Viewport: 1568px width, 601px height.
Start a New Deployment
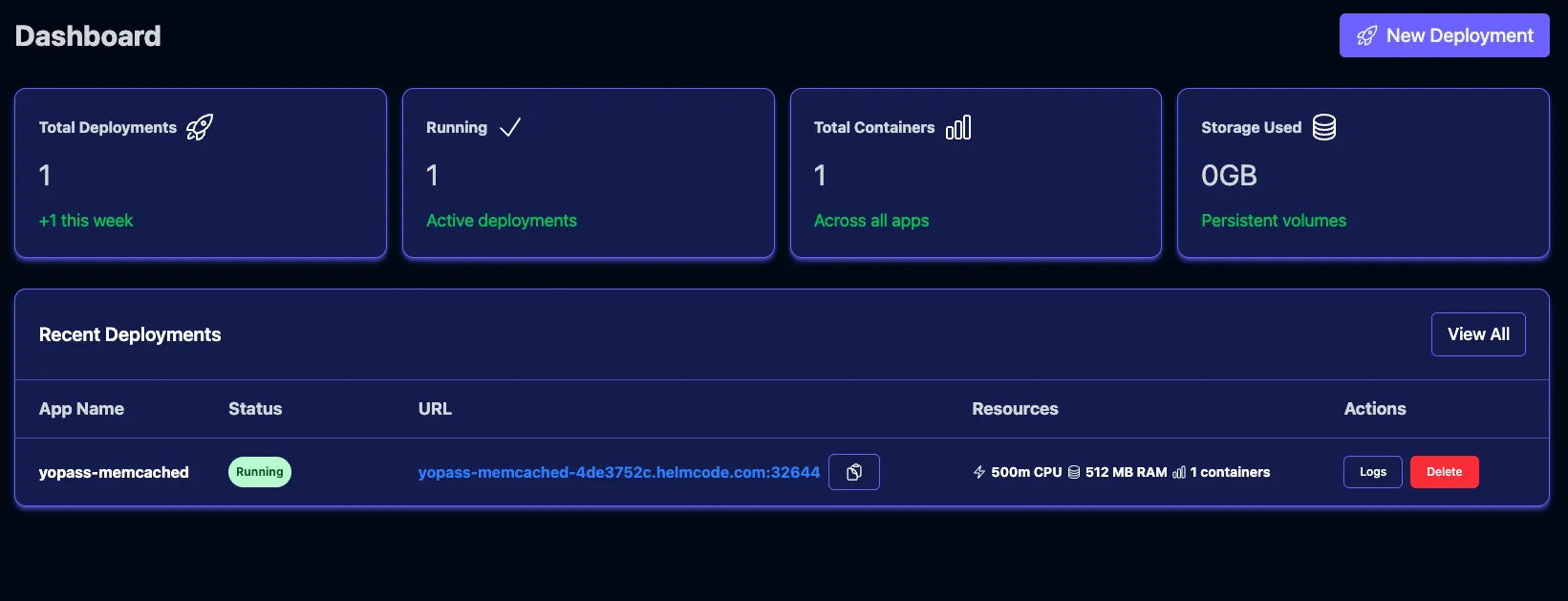pyautogui.click(x=1444, y=35)
